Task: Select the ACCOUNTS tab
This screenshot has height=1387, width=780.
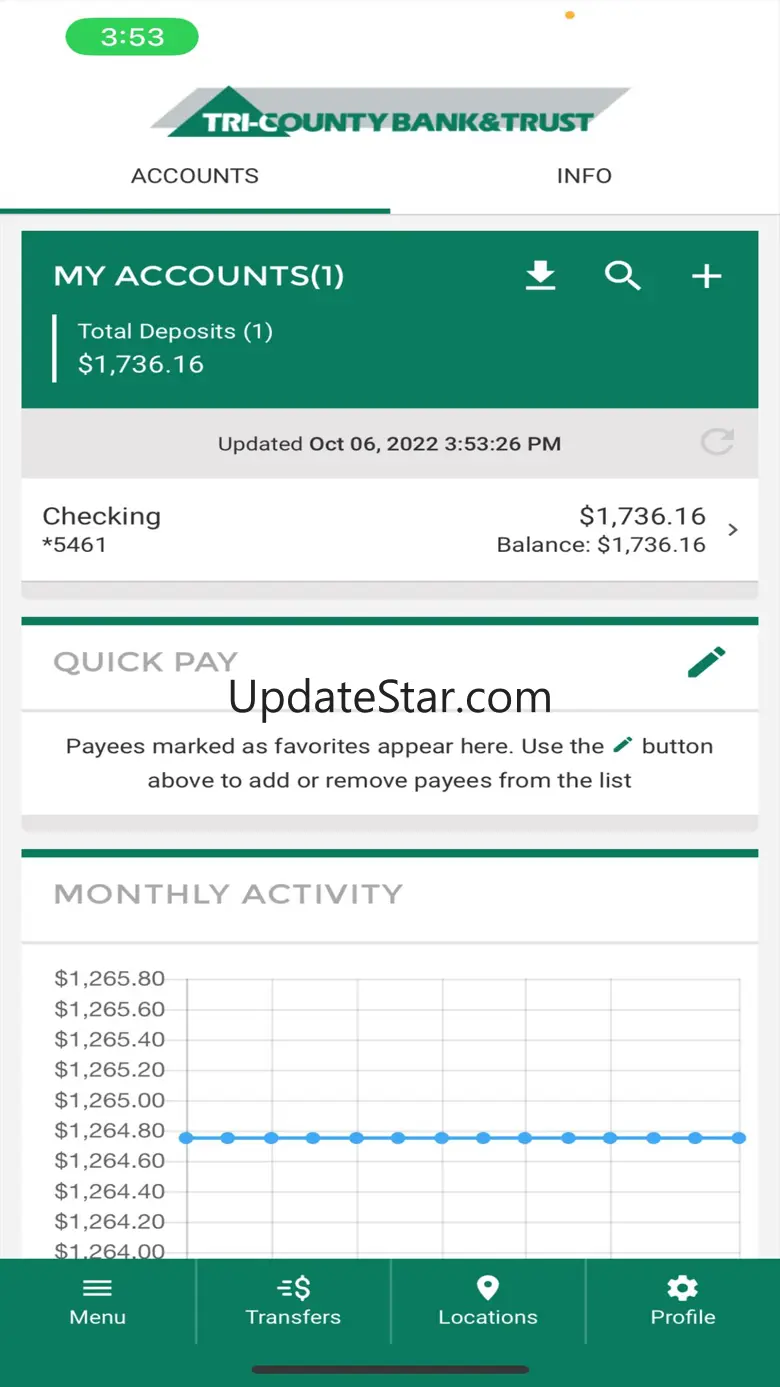Action: click(195, 176)
